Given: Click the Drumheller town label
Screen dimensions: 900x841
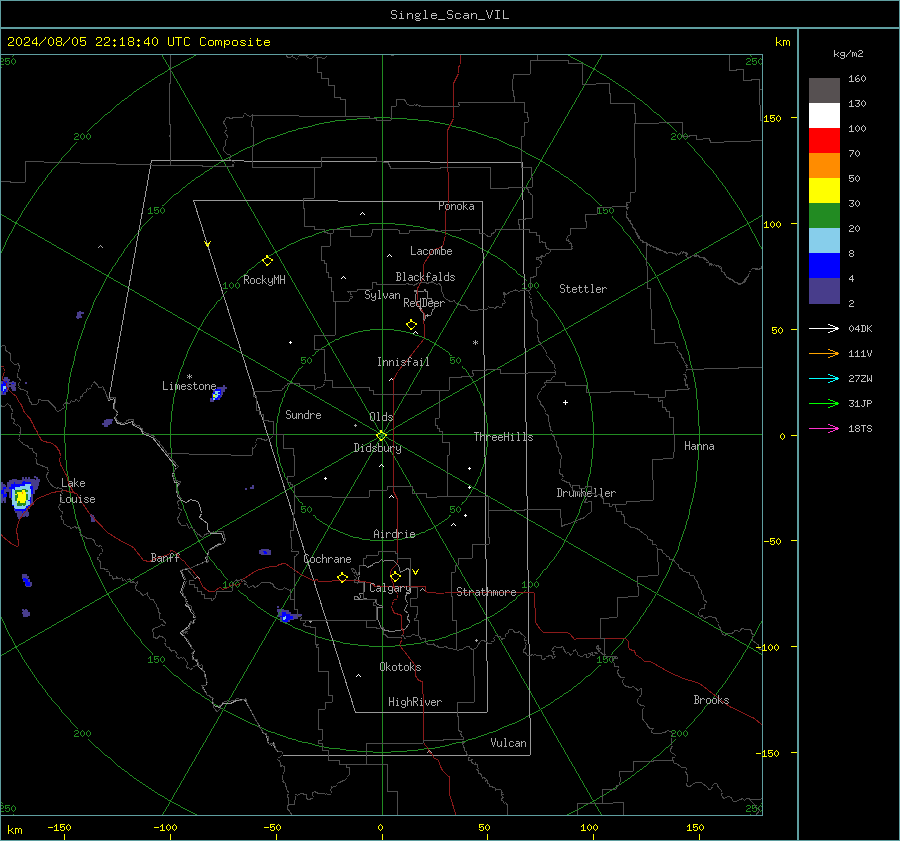Looking at the screenshot, I should (x=586, y=493).
